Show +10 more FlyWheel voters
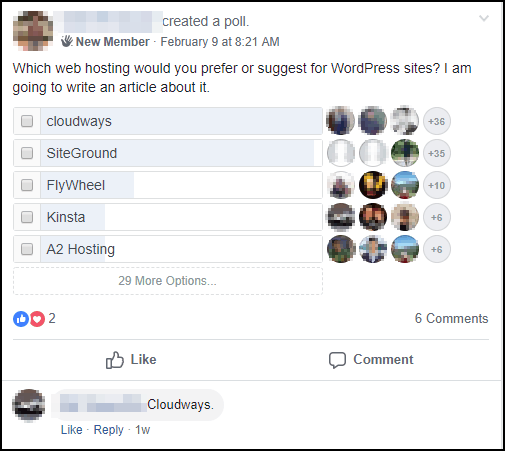 [437, 185]
